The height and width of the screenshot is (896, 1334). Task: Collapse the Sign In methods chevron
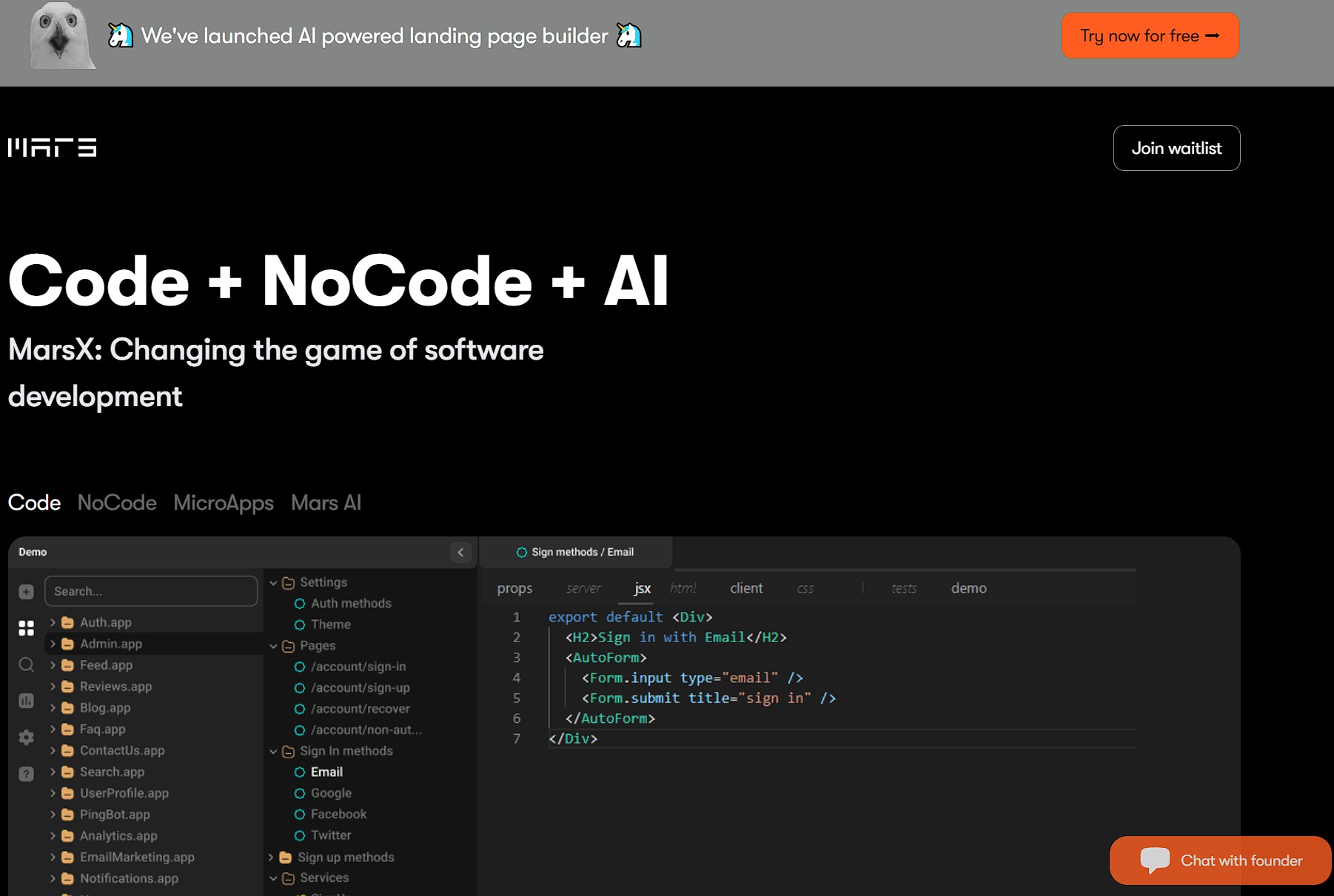pyautogui.click(x=273, y=751)
